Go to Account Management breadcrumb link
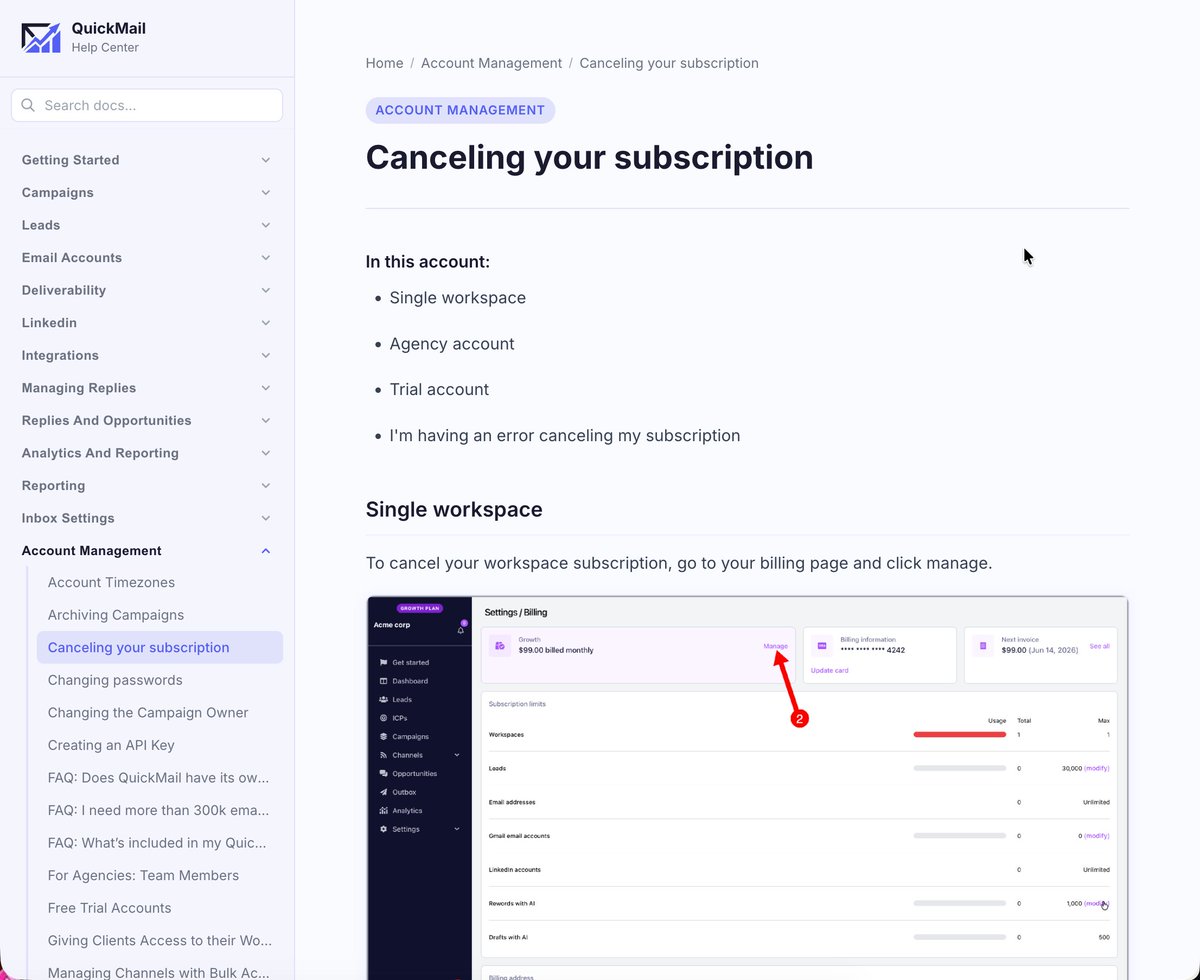Image resolution: width=1200 pixels, height=980 pixels. point(492,63)
